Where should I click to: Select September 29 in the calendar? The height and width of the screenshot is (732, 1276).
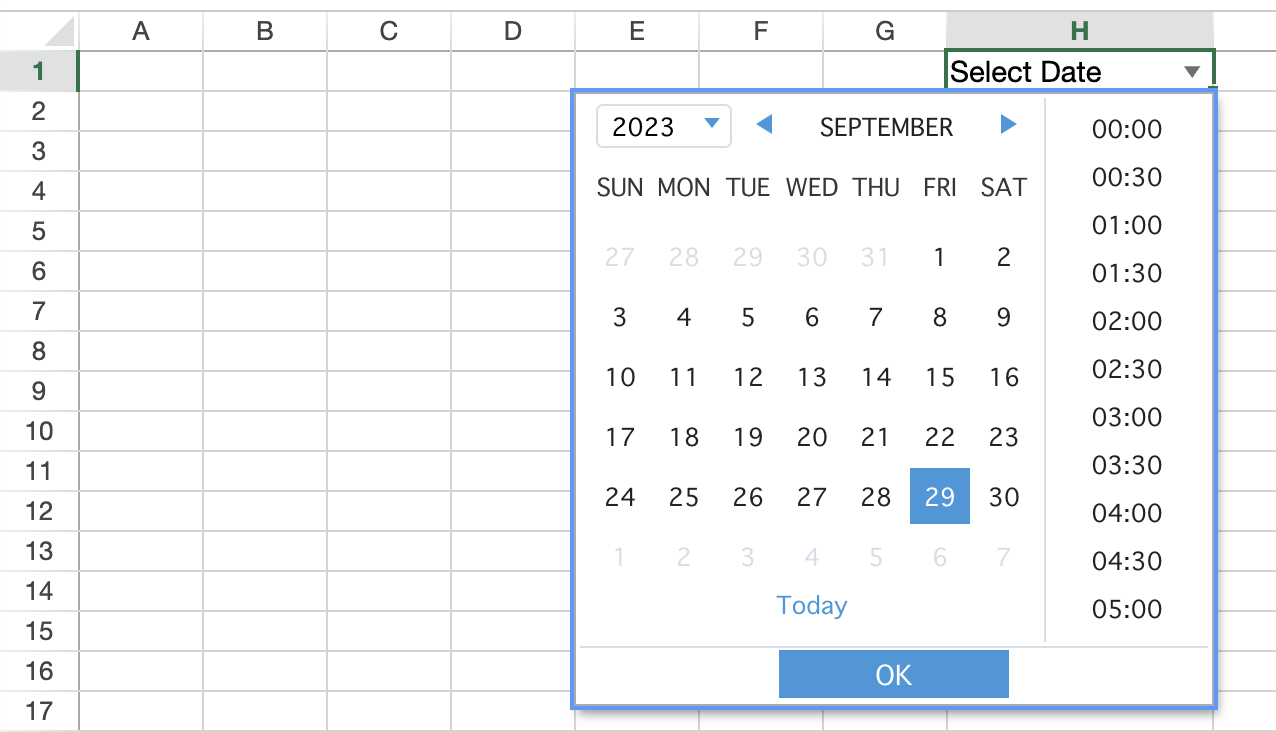[939, 496]
